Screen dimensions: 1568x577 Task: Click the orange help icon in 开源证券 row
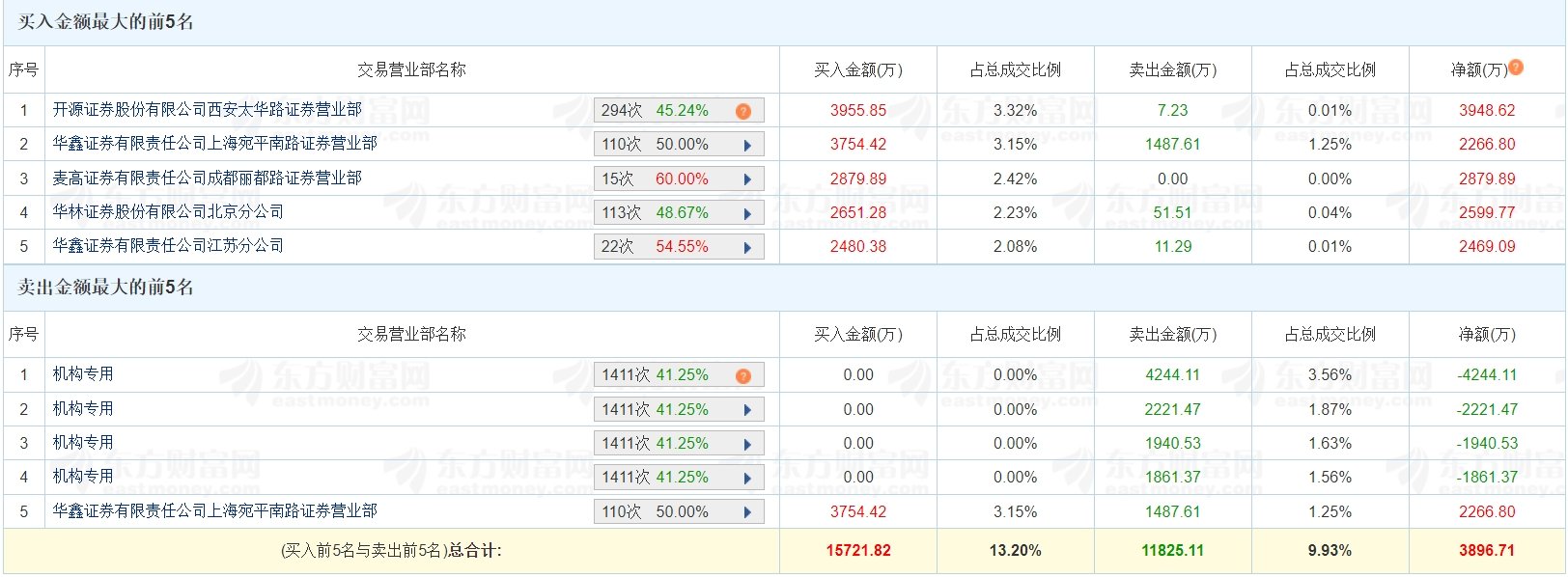(742, 111)
